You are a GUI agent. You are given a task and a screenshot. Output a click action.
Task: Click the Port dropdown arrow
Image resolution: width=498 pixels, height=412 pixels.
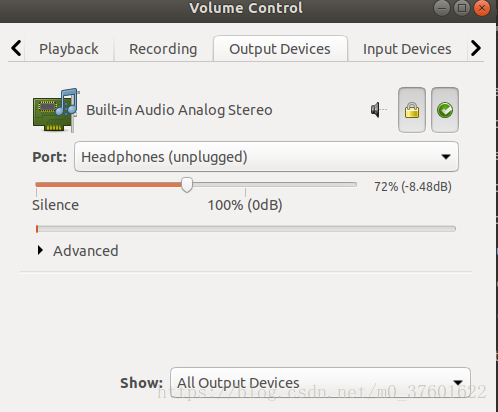[446, 157]
